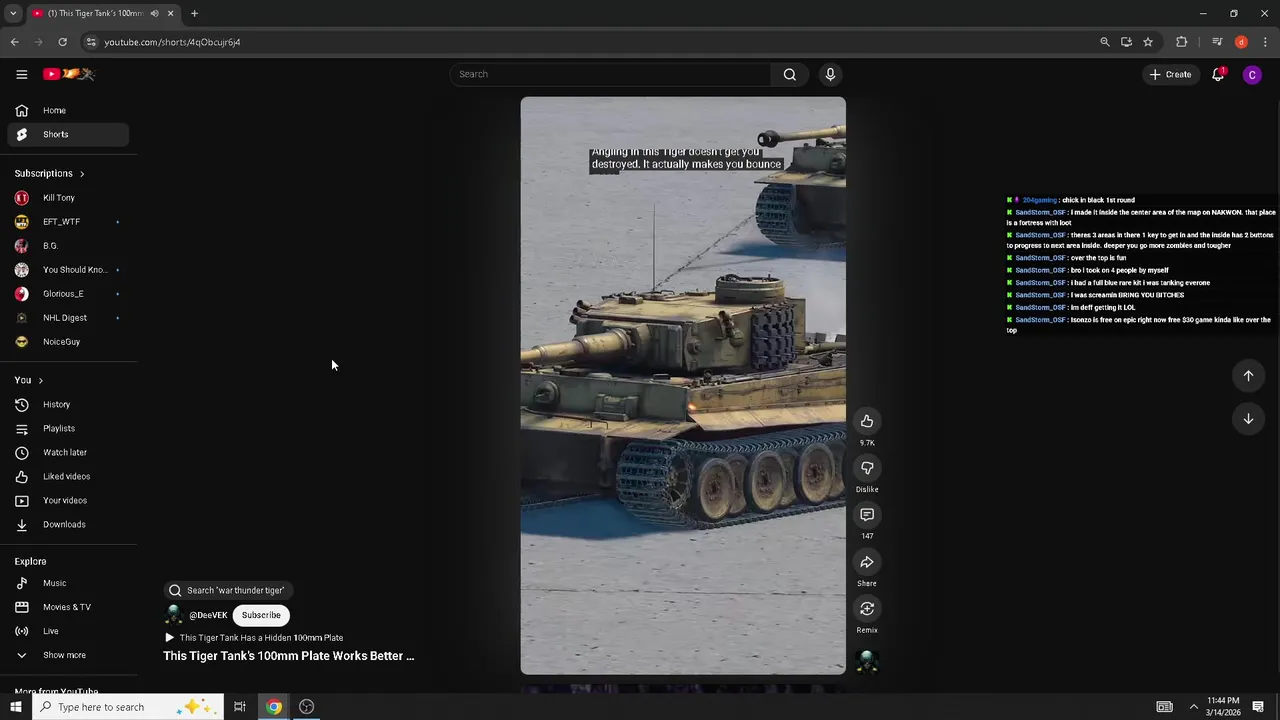Click the Create button

pyautogui.click(x=1170, y=74)
